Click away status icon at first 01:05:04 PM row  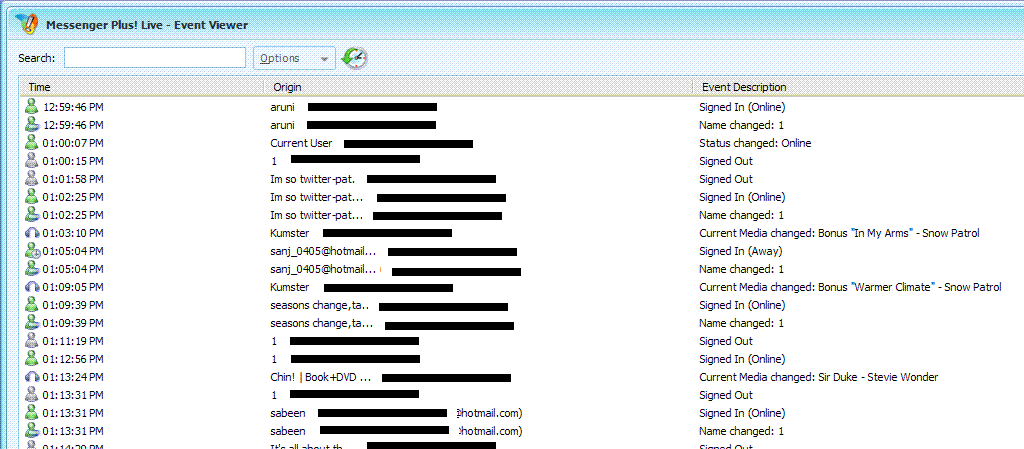[32, 251]
